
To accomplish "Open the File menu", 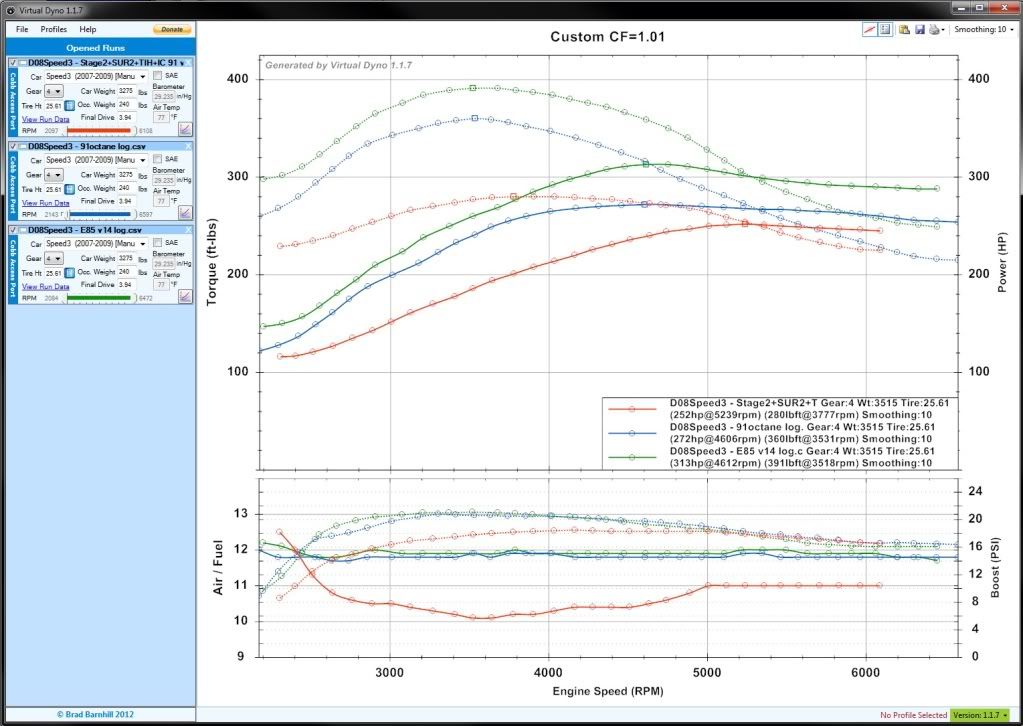I will click(x=22, y=30).
